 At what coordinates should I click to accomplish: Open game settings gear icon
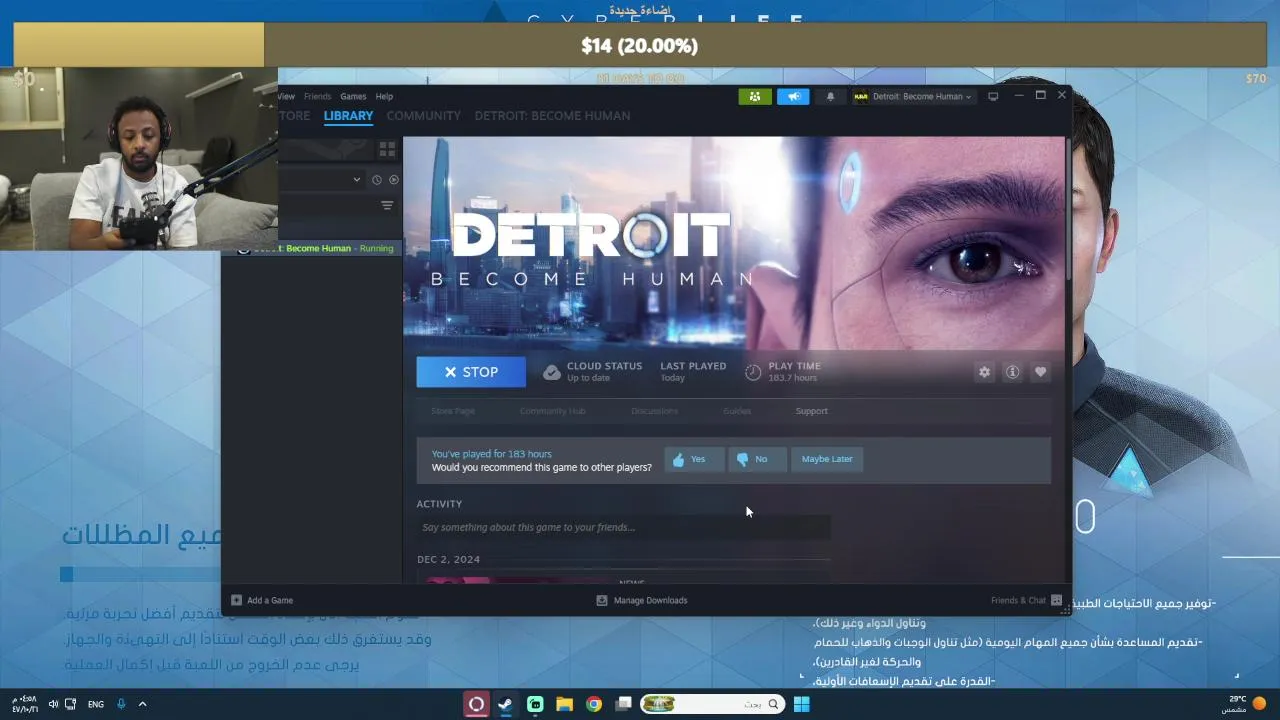tap(984, 372)
